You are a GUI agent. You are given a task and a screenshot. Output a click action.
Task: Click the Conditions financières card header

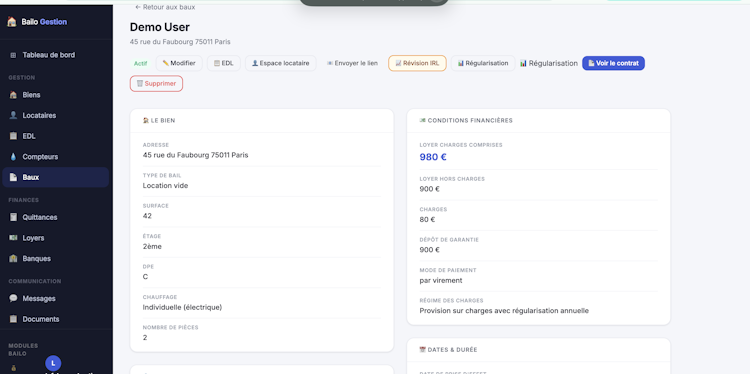539,121
